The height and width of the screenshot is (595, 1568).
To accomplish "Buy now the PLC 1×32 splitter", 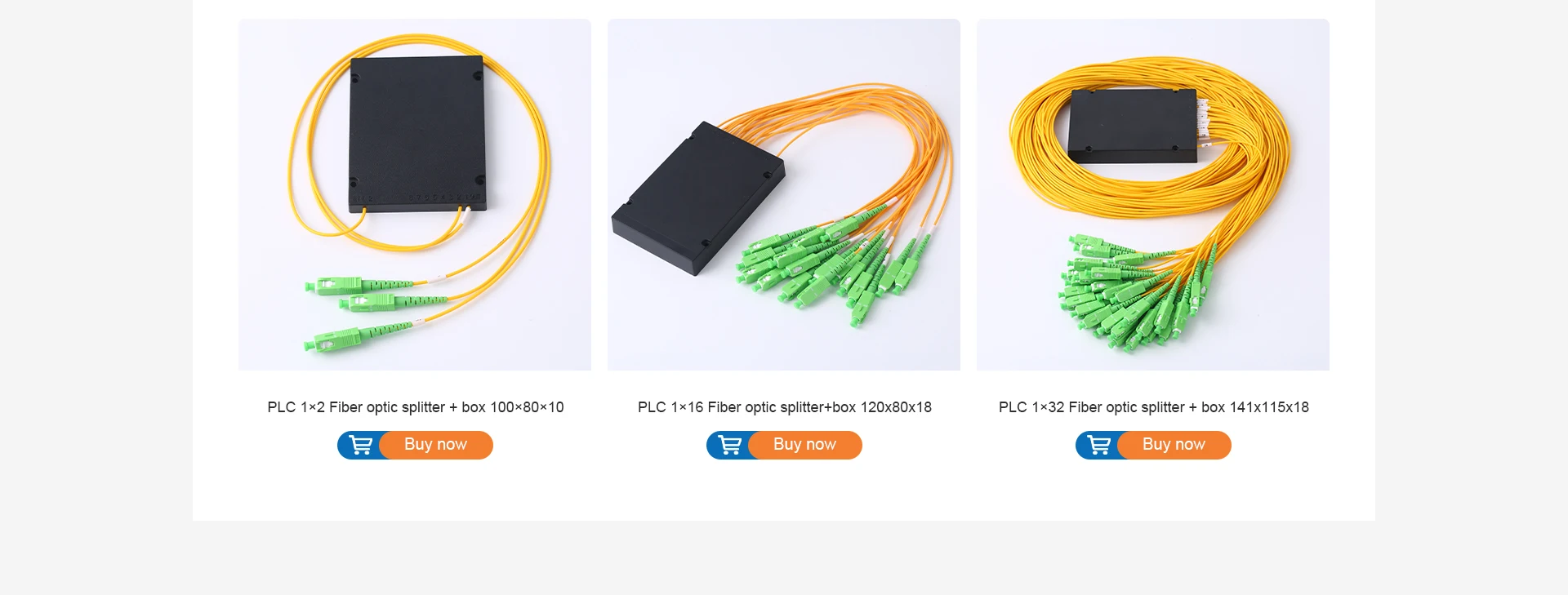I will (x=1174, y=445).
